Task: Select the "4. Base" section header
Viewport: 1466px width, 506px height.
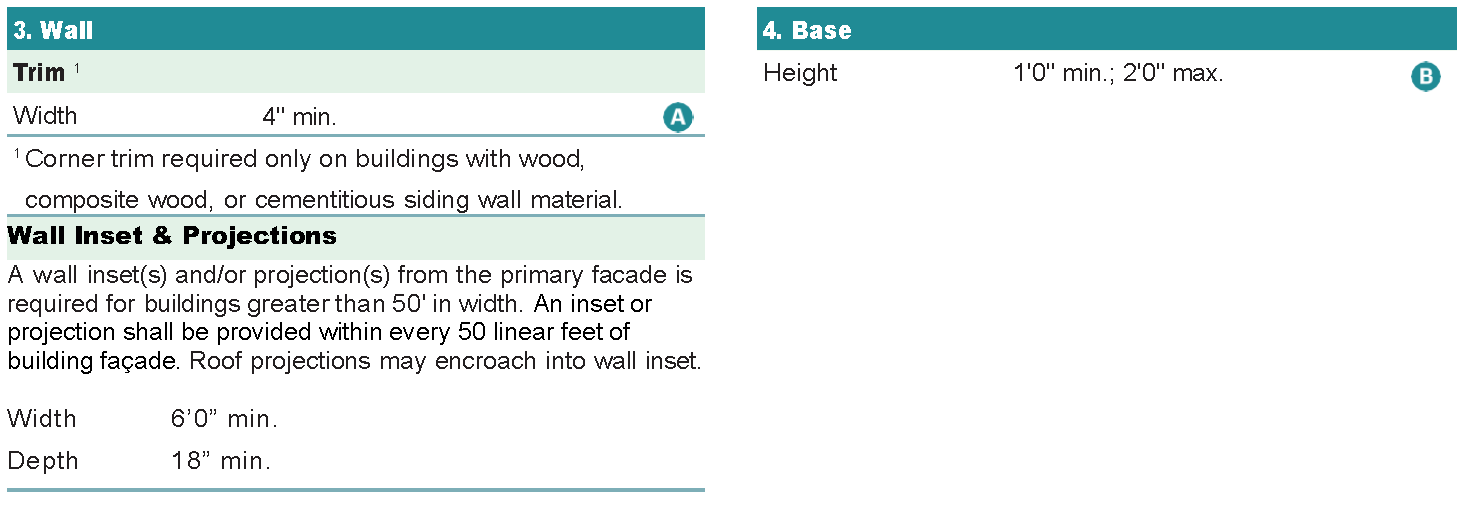Action: (x=807, y=30)
